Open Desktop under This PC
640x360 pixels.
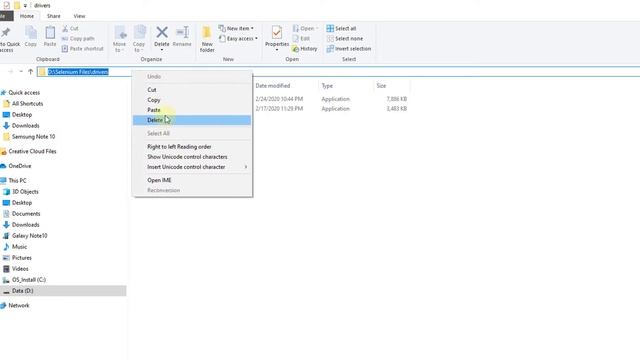[x=22, y=202]
